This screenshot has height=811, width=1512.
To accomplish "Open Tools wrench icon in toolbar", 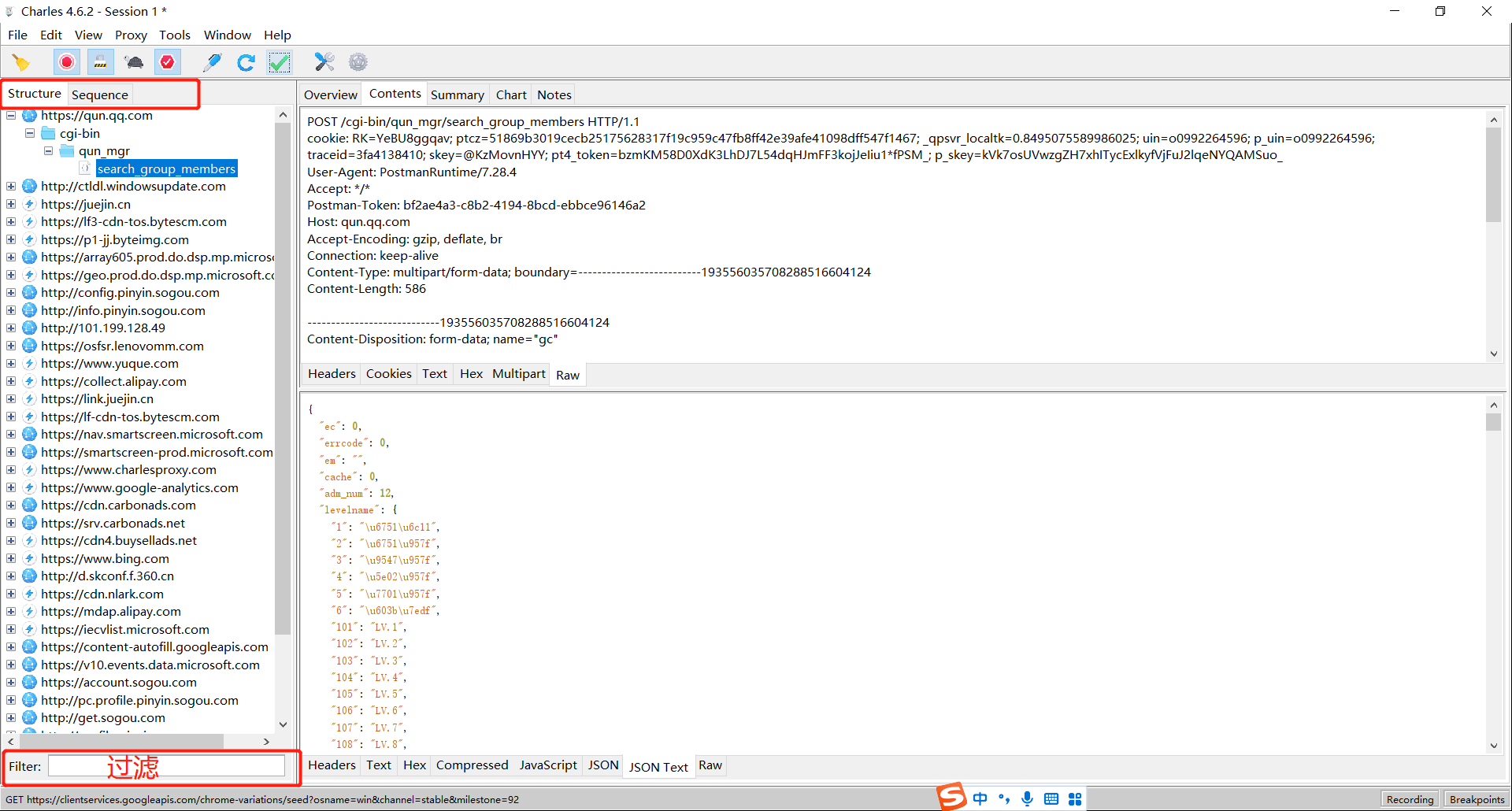I will coord(324,62).
